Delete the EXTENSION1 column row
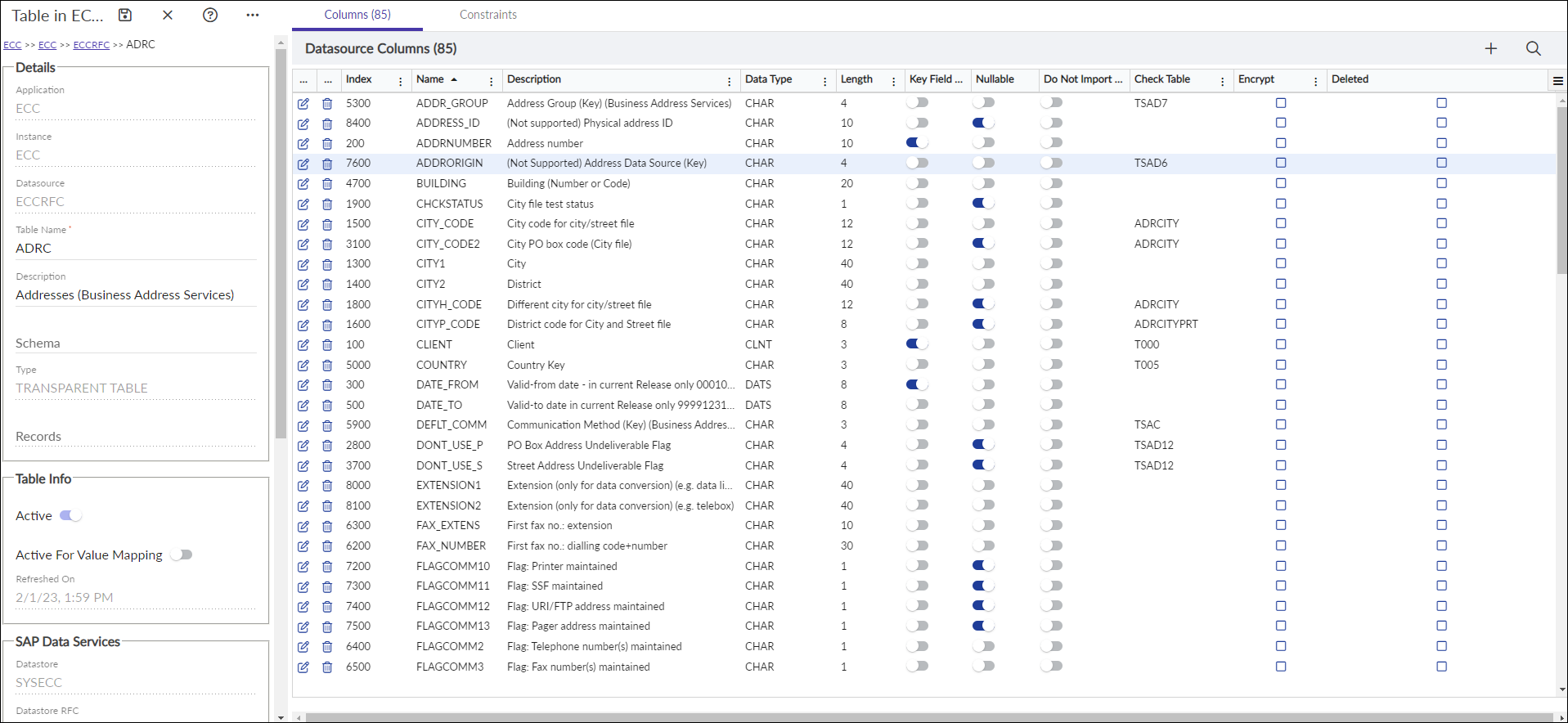The image size is (1568, 723). point(327,486)
